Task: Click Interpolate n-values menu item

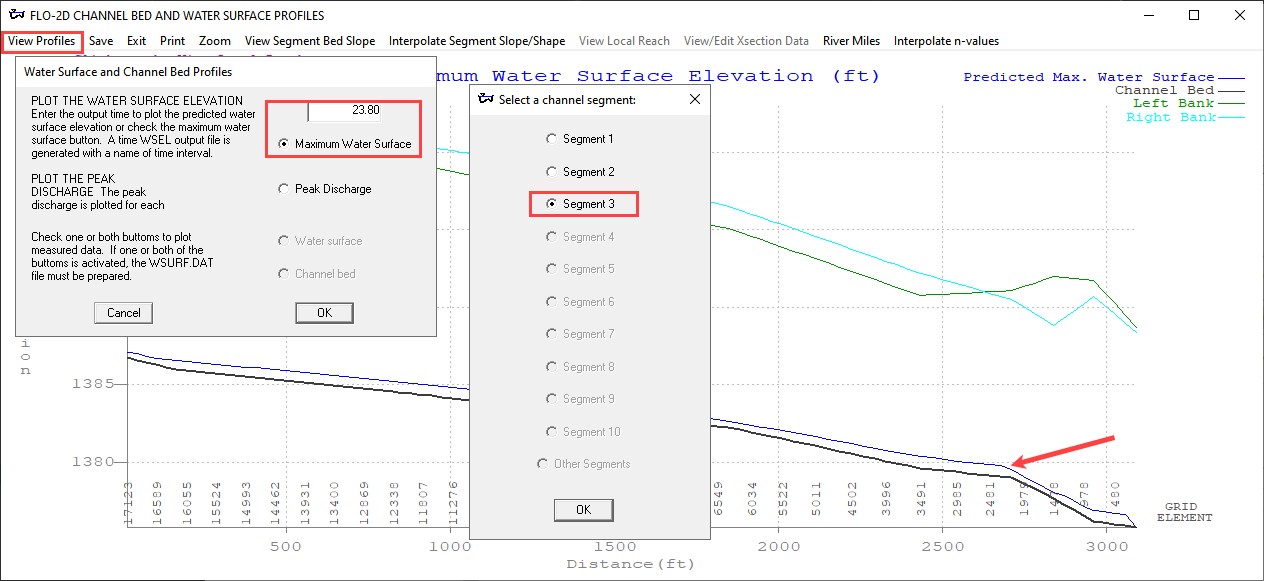Action: pos(946,41)
